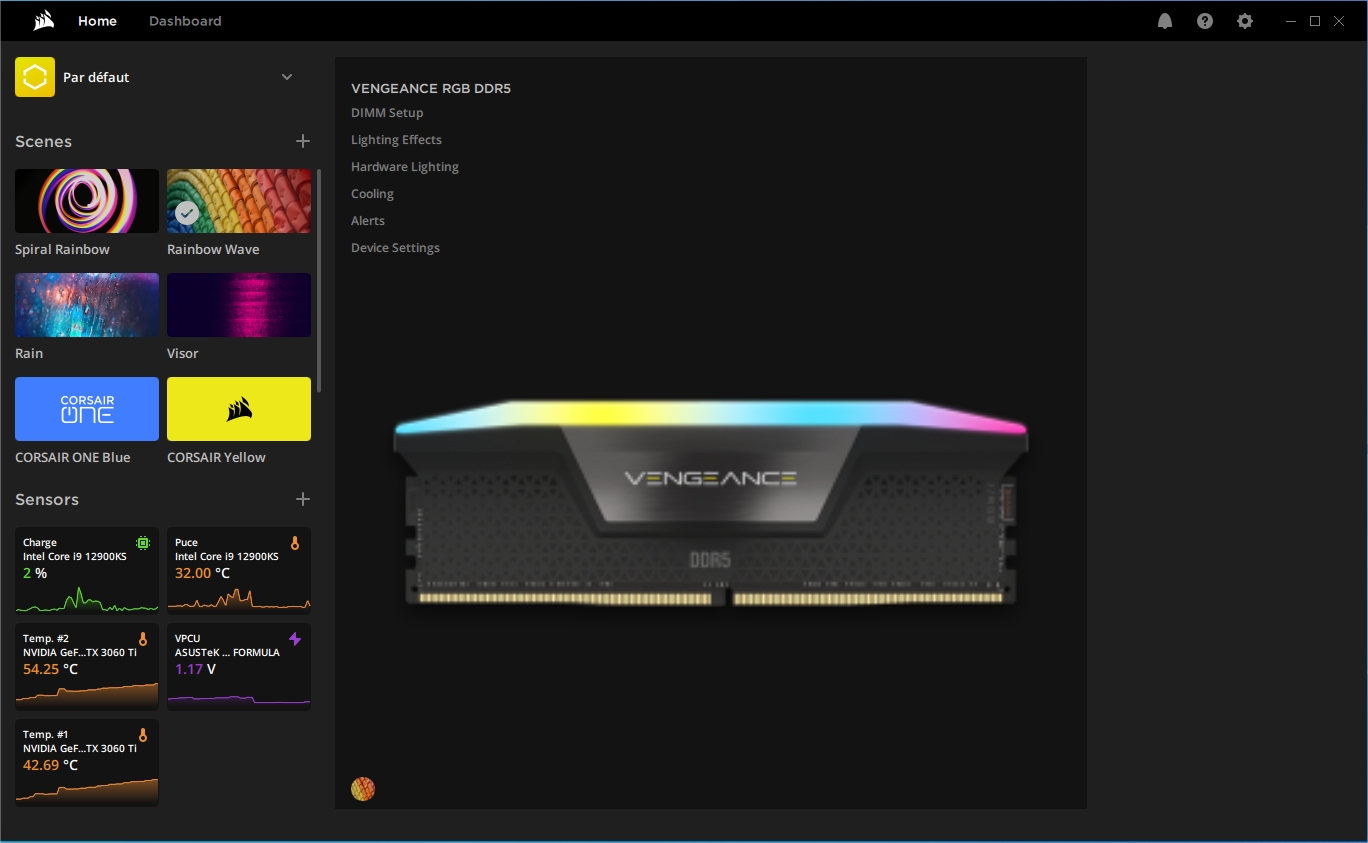
Task: Click the Visor scene label
Action: [x=182, y=353]
